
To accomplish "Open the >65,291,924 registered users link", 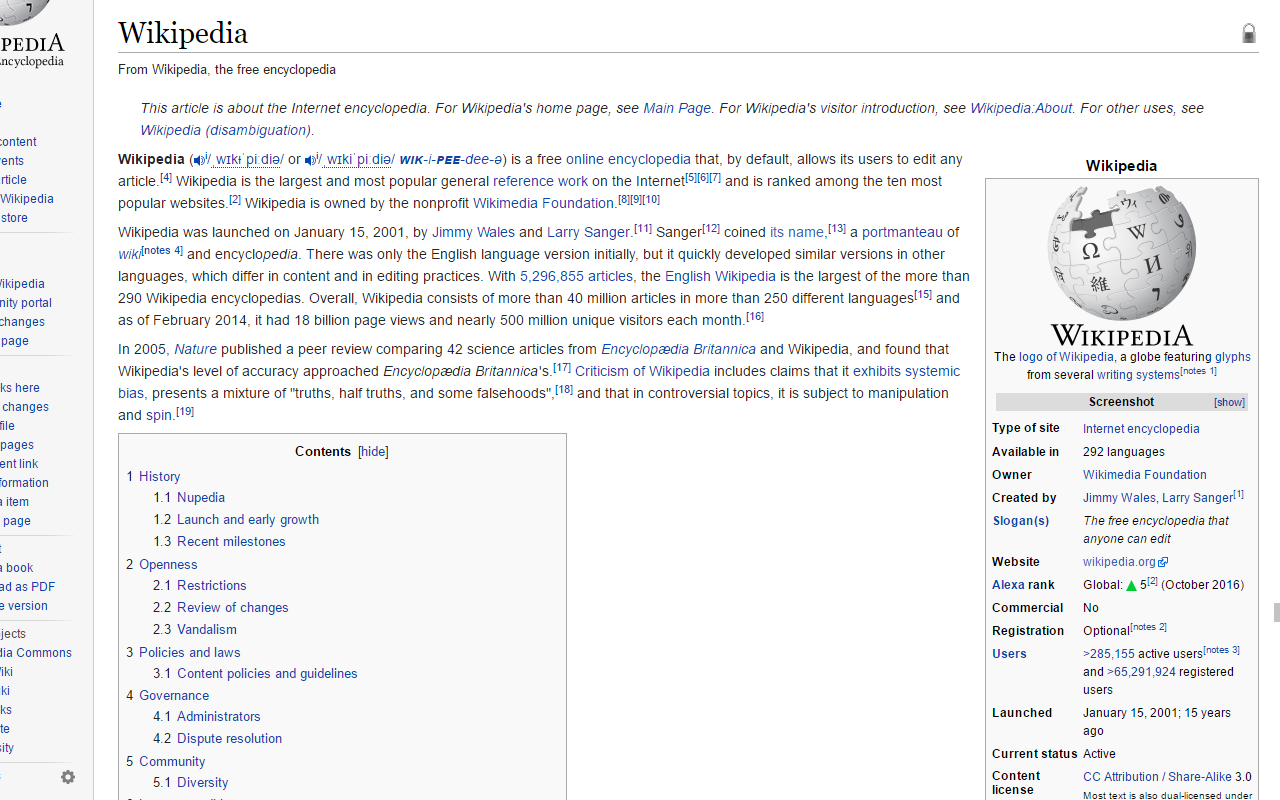I will click(x=1141, y=672).
